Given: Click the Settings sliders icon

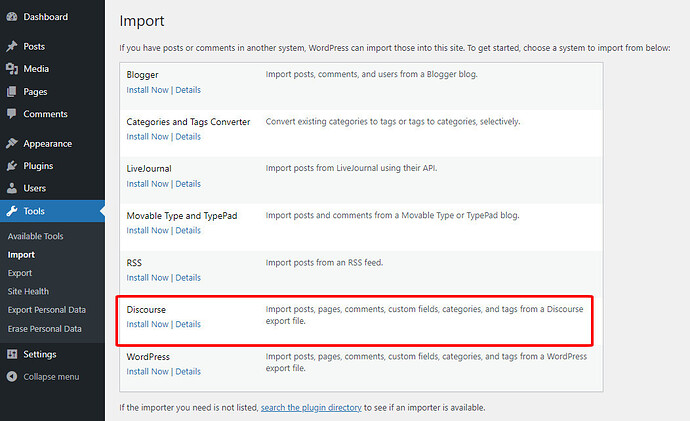Looking at the screenshot, I should tap(12, 354).
